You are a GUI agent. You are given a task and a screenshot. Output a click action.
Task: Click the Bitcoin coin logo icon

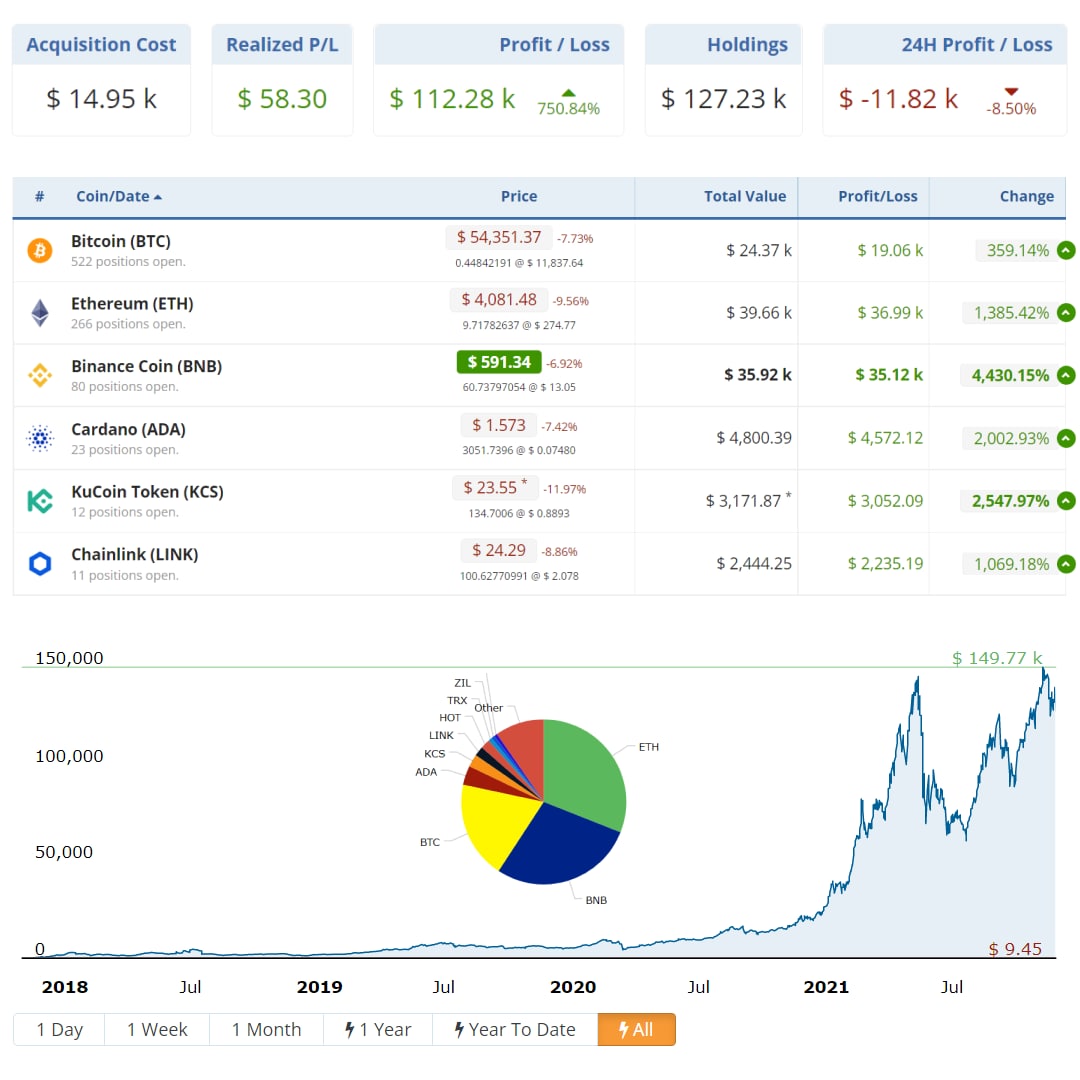tap(39, 251)
